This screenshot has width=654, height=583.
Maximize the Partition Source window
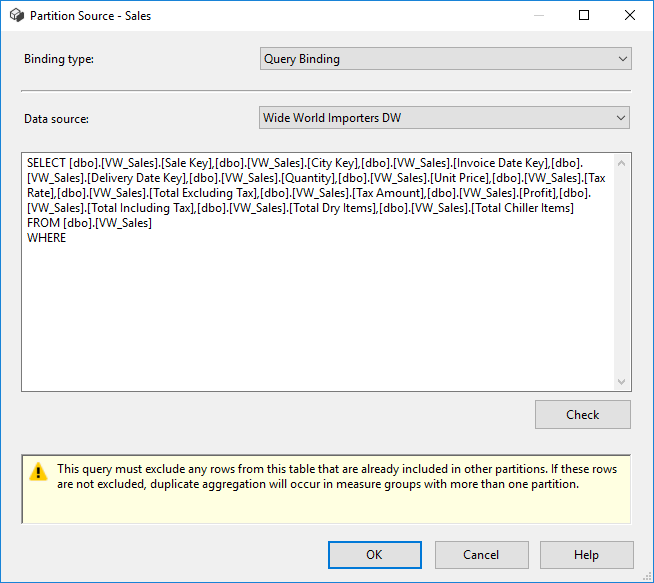tap(584, 16)
